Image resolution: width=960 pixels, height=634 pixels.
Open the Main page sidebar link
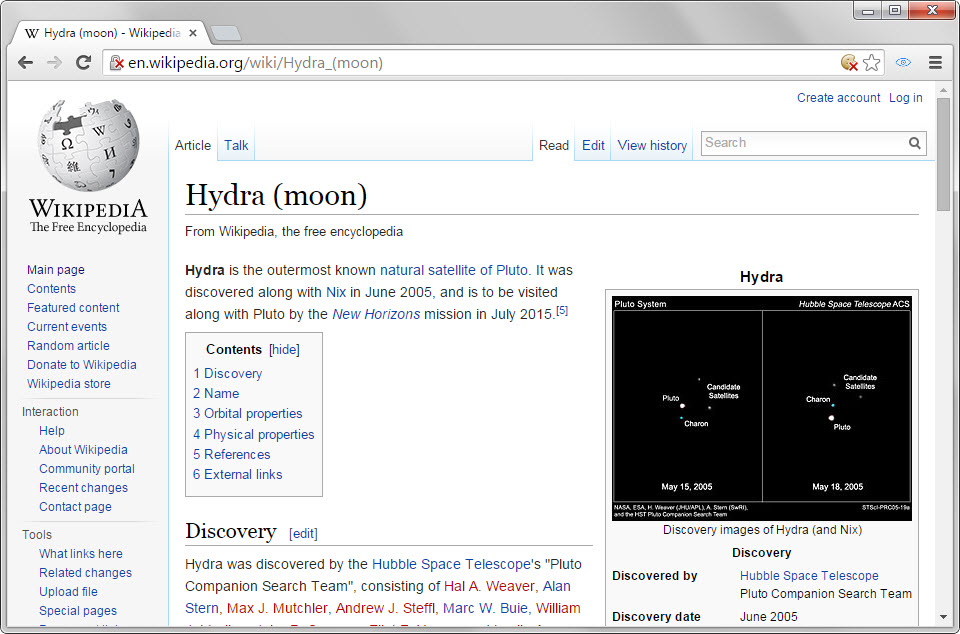[x=56, y=270]
